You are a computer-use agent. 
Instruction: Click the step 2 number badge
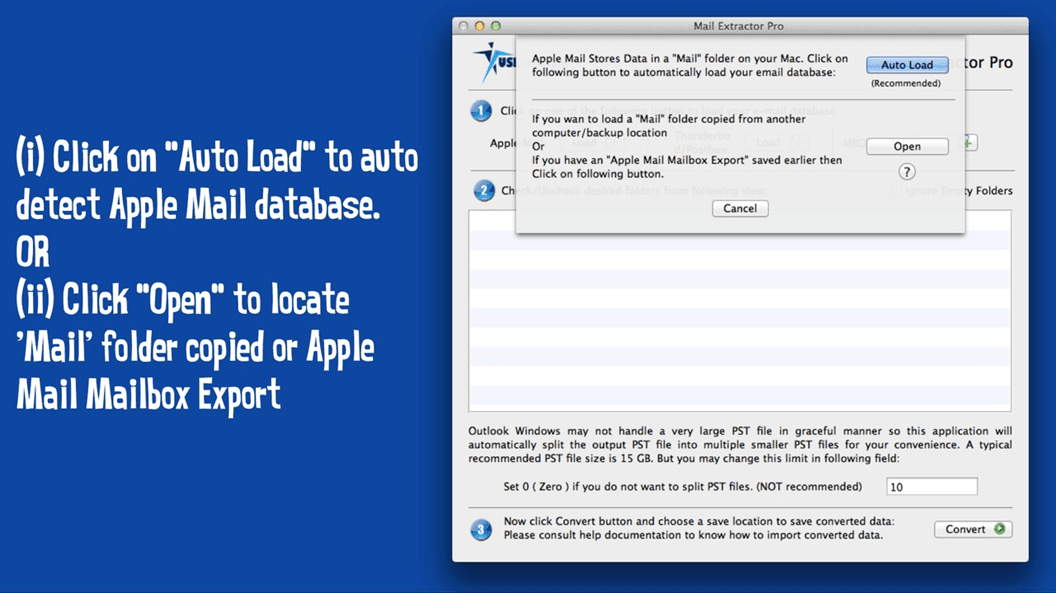coord(484,190)
